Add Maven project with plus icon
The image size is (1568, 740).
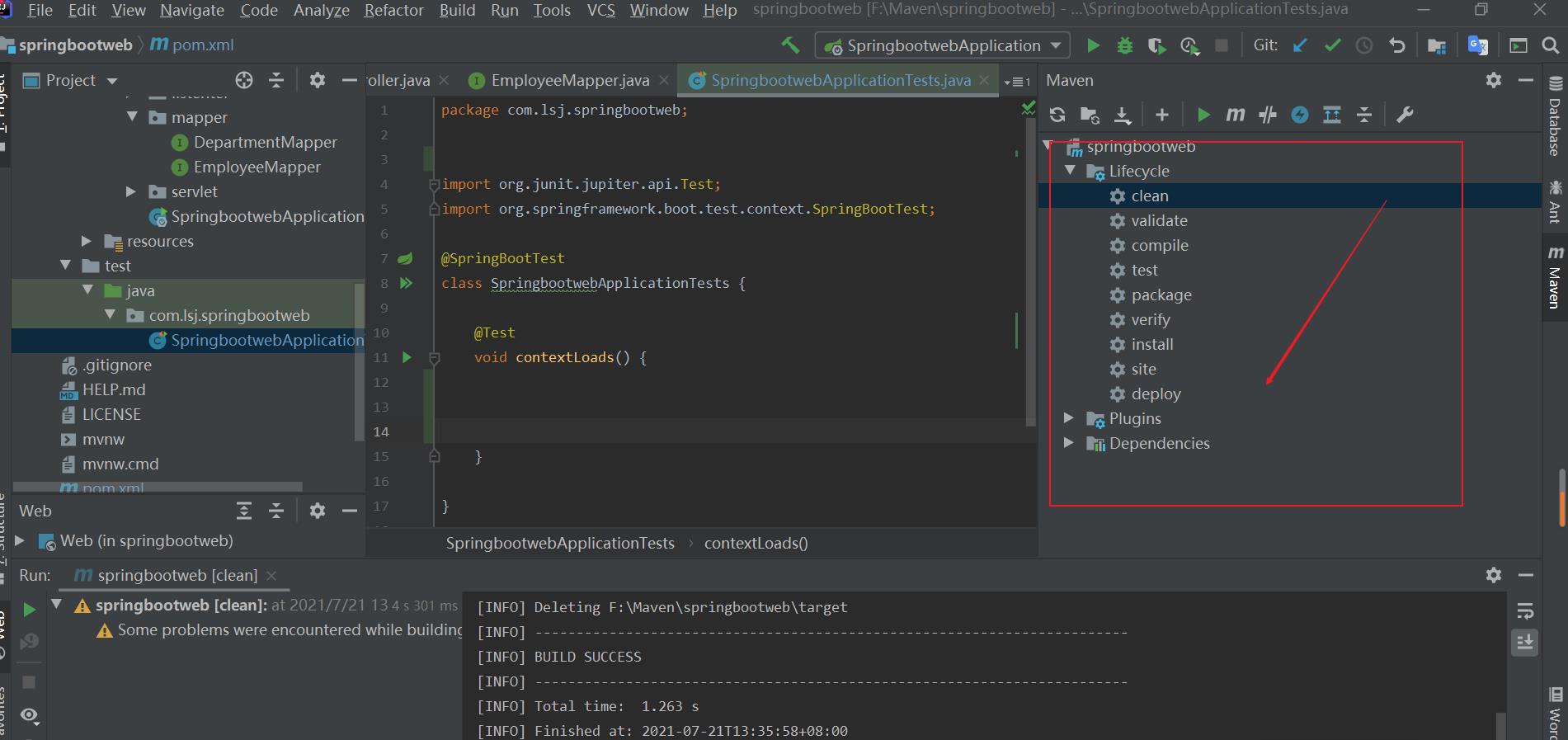tap(1162, 115)
